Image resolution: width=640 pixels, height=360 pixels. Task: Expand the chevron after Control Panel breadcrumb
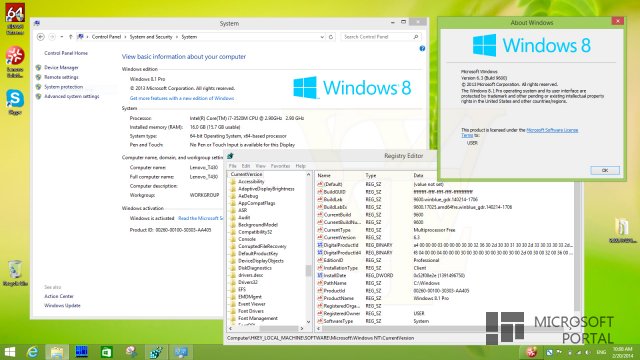[x=125, y=37]
